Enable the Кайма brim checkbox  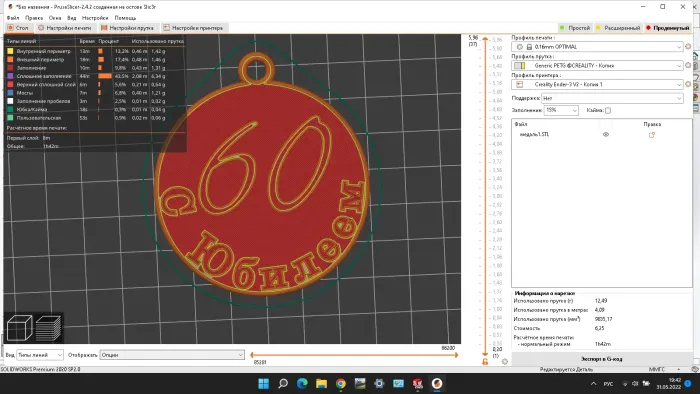[608, 110]
